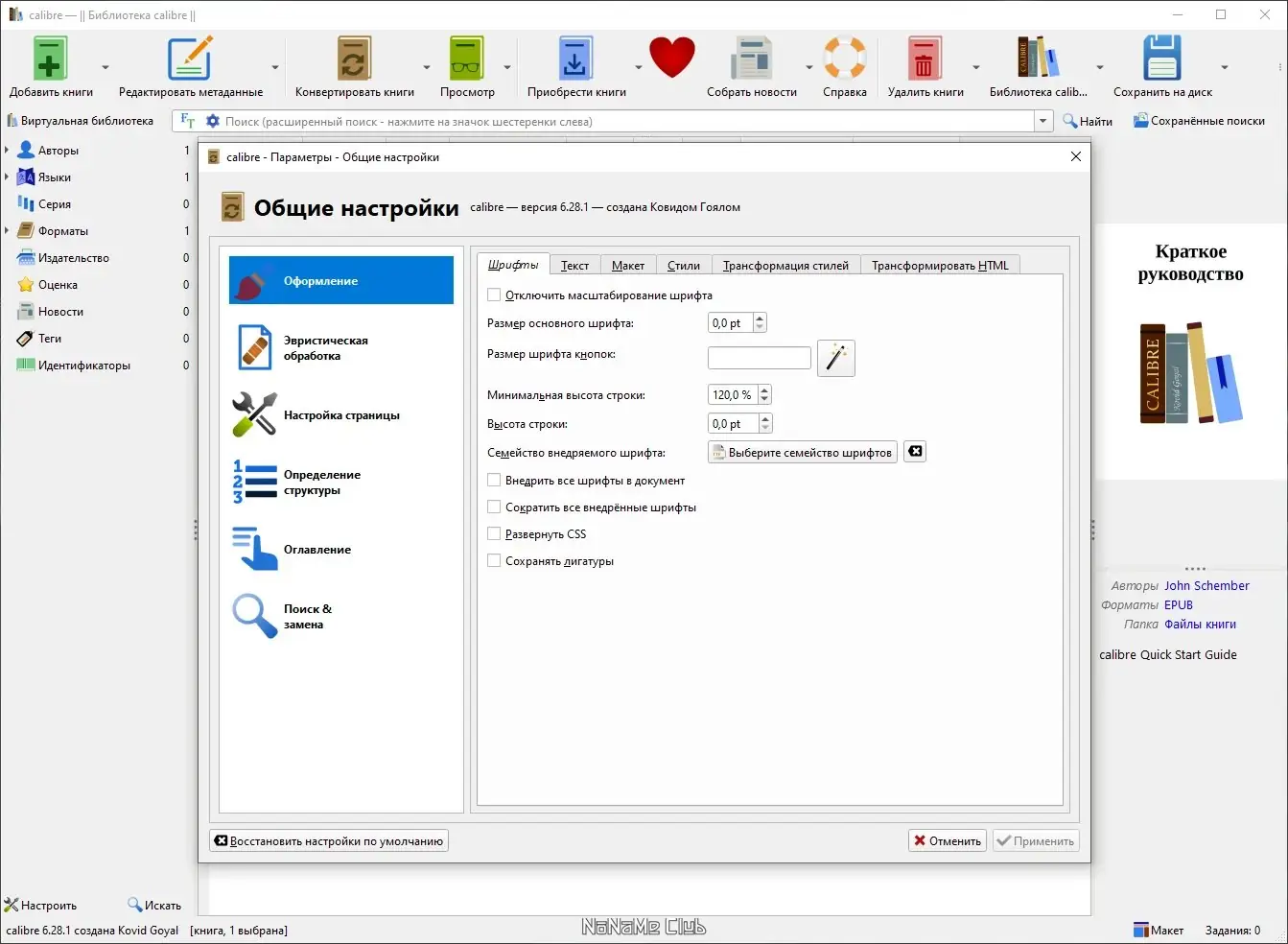The width and height of the screenshot is (1288, 944).
Task: Open Виртуальная библиотека button
Action: pos(80,121)
